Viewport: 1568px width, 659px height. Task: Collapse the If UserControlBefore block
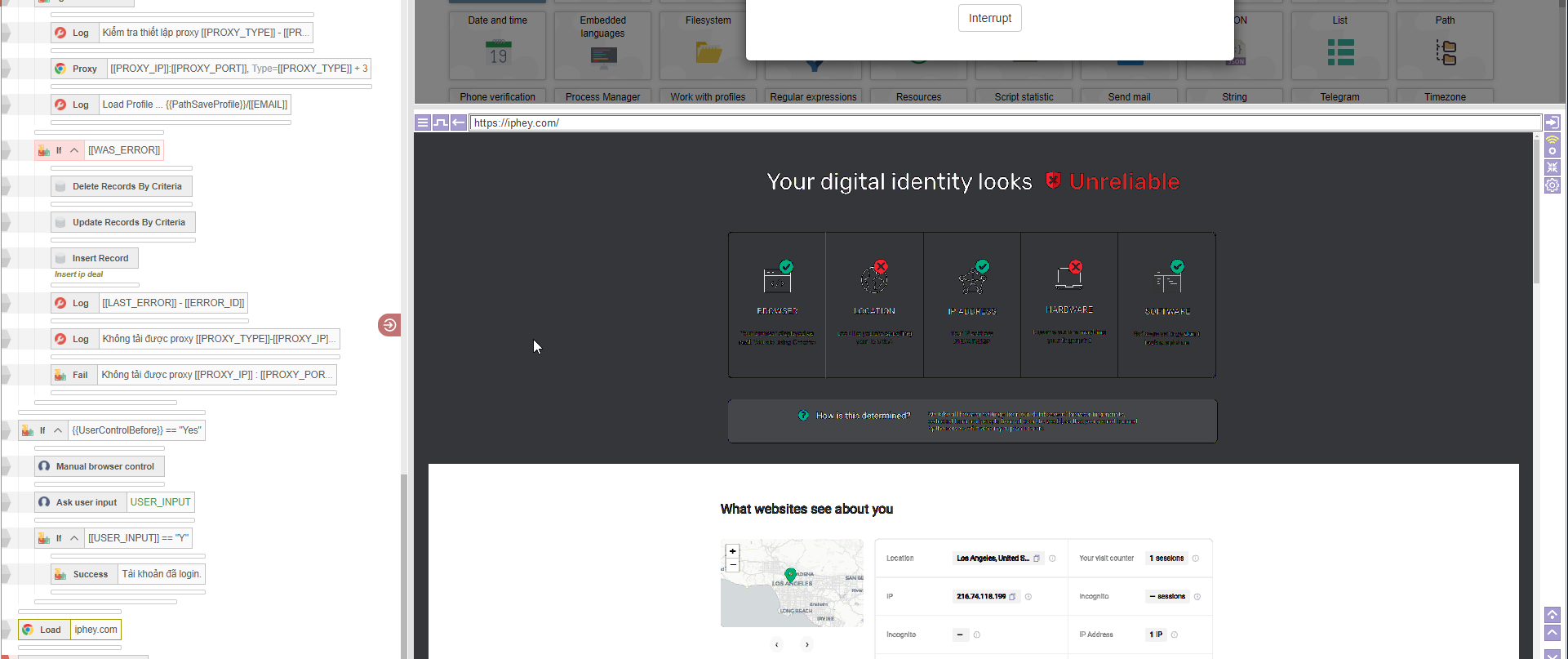pyautogui.click(x=58, y=430)
